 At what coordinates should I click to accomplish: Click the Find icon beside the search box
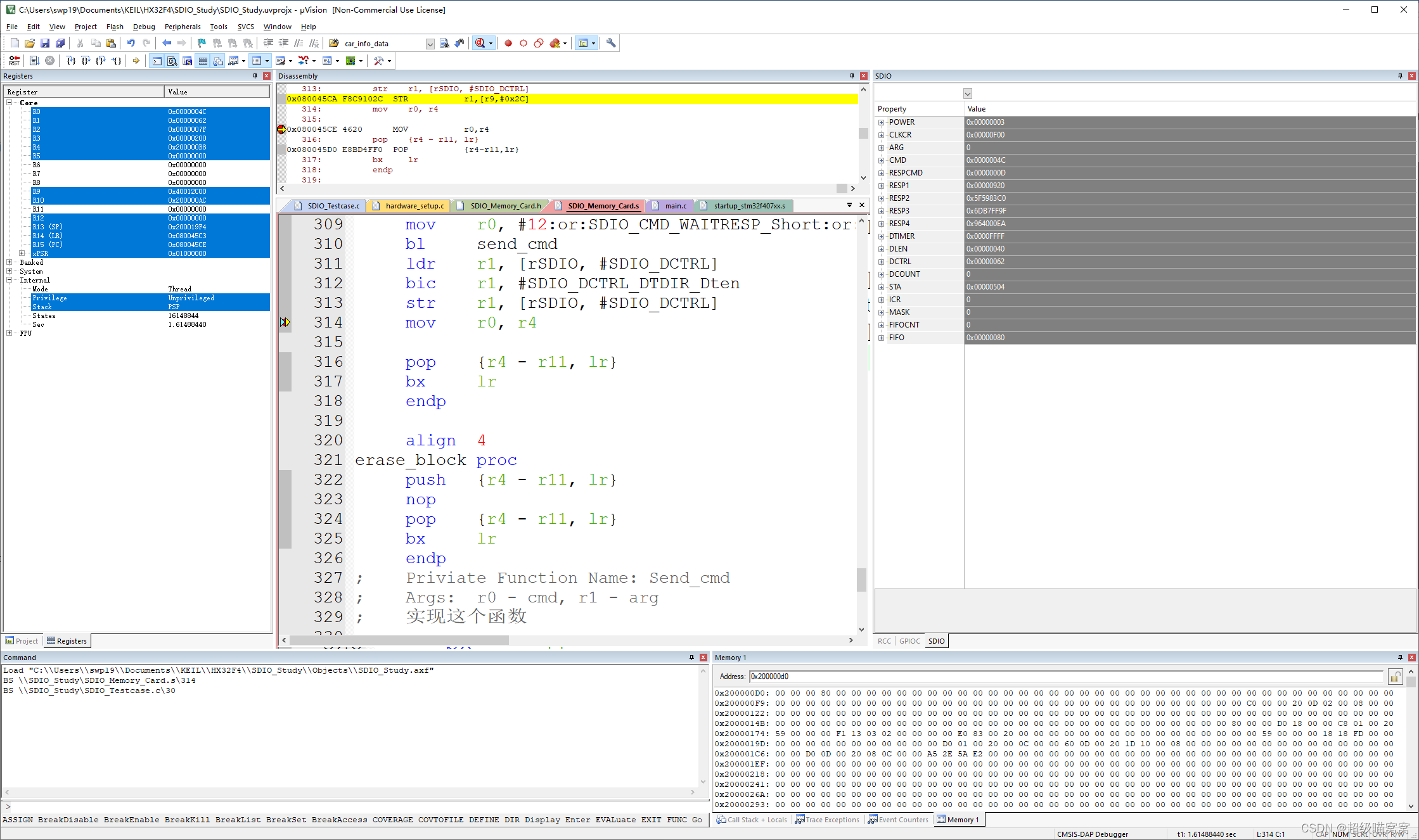(x=444, y=43)
